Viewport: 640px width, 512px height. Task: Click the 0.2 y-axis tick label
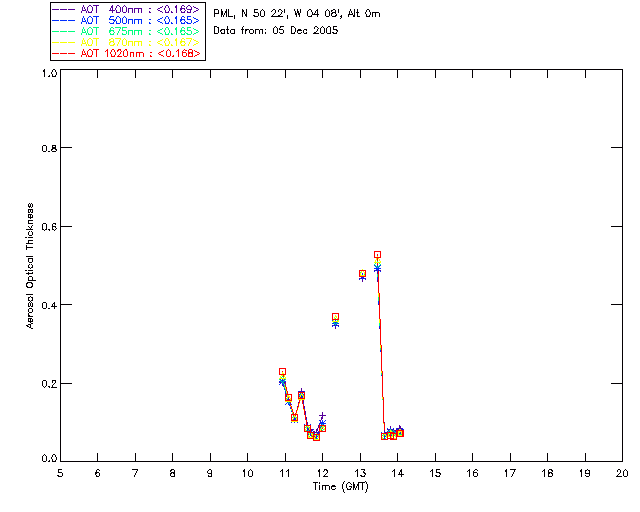[49, 384]
